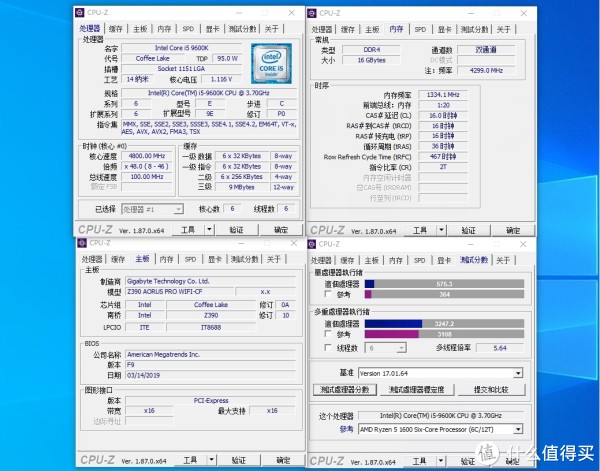The image size is (600, 471).
Task: Click the memory size value 16 GBytes
Action: click(371, 60)
